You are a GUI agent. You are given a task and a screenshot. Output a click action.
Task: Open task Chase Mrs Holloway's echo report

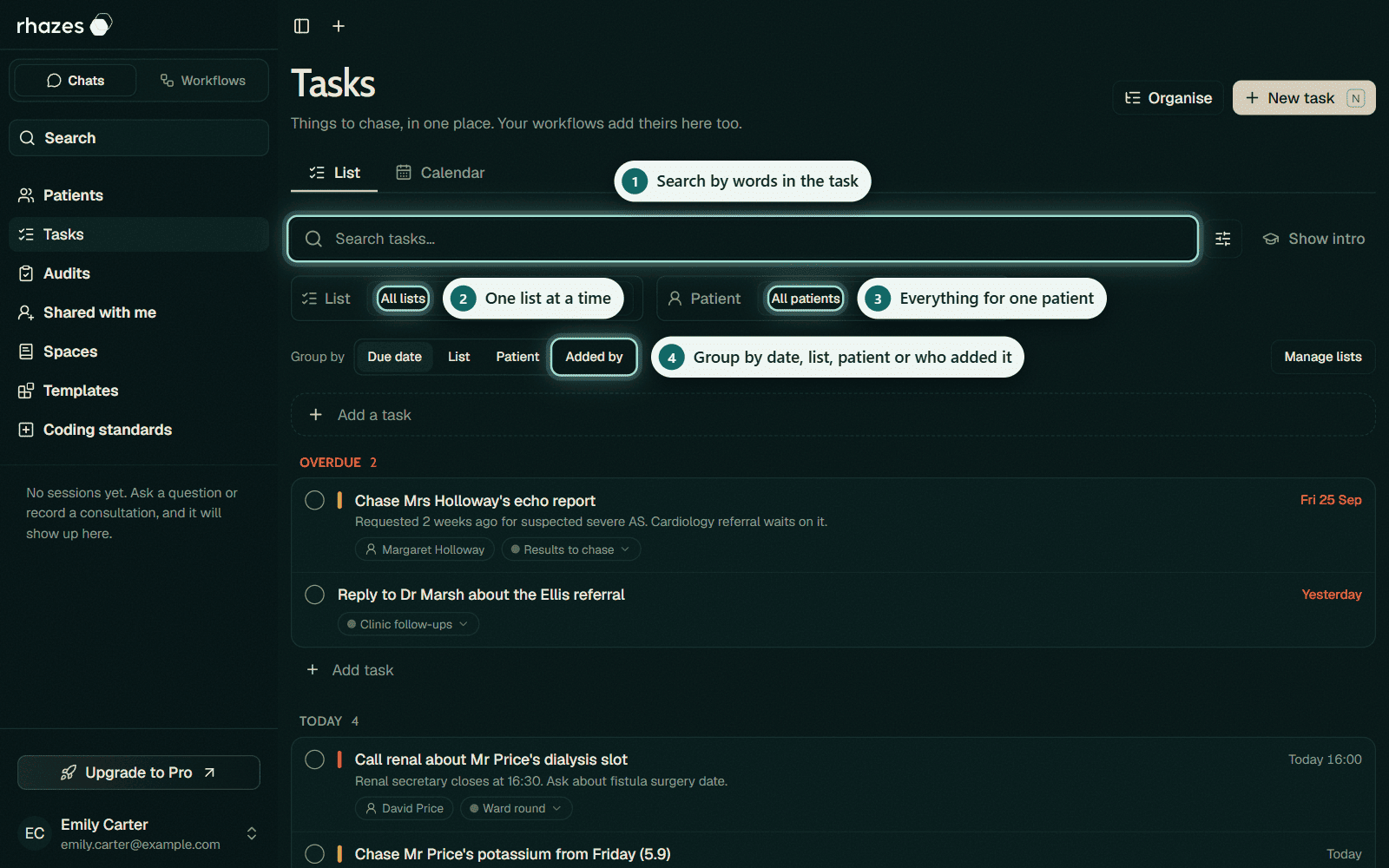[x=475, y=501]
